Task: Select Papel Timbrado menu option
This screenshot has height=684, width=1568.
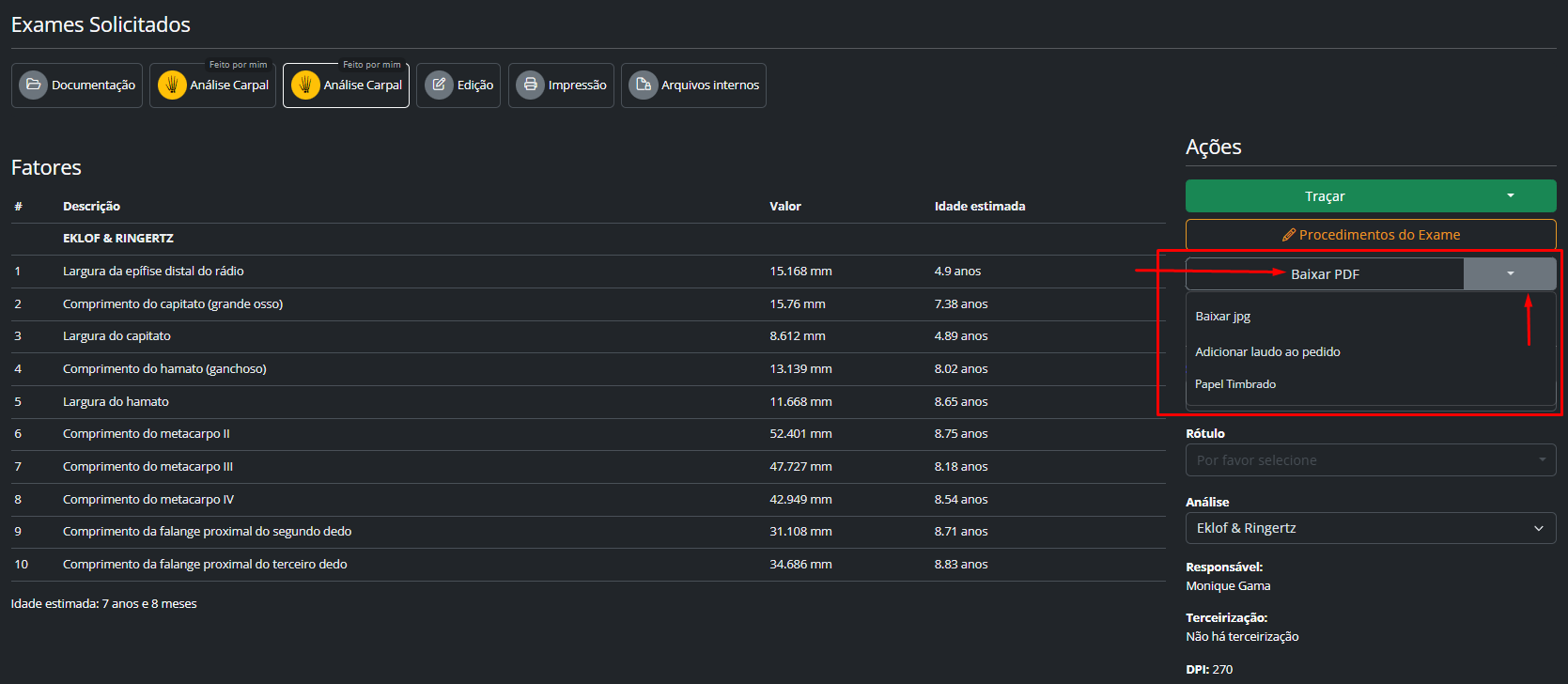Action: [1235, 384]
